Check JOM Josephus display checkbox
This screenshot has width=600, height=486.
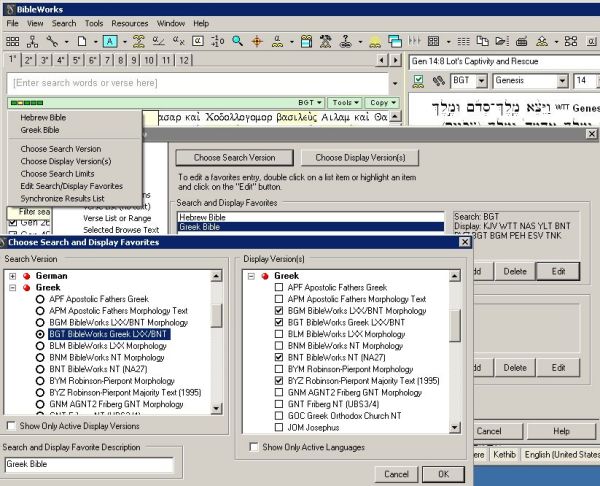pos(279,427)
